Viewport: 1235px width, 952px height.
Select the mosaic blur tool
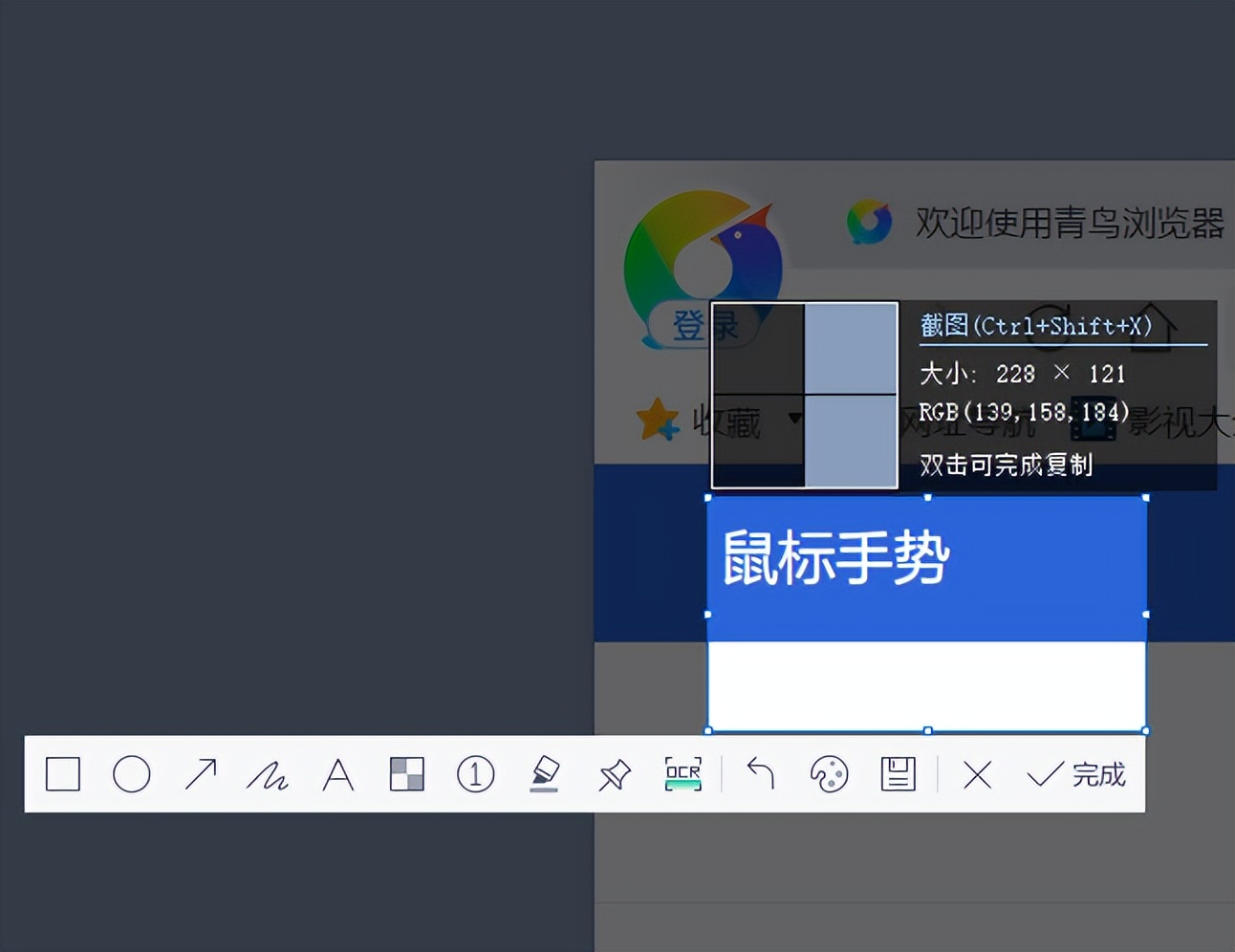pyautogui.click(x=407, y=774)
